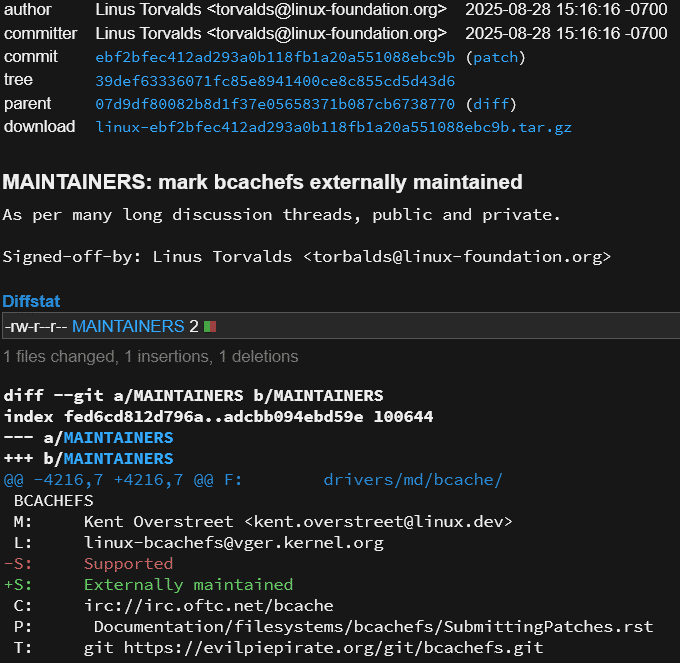Click the BCACHEFS section heading line
The image size is (680, 663).
pos(54,501)
